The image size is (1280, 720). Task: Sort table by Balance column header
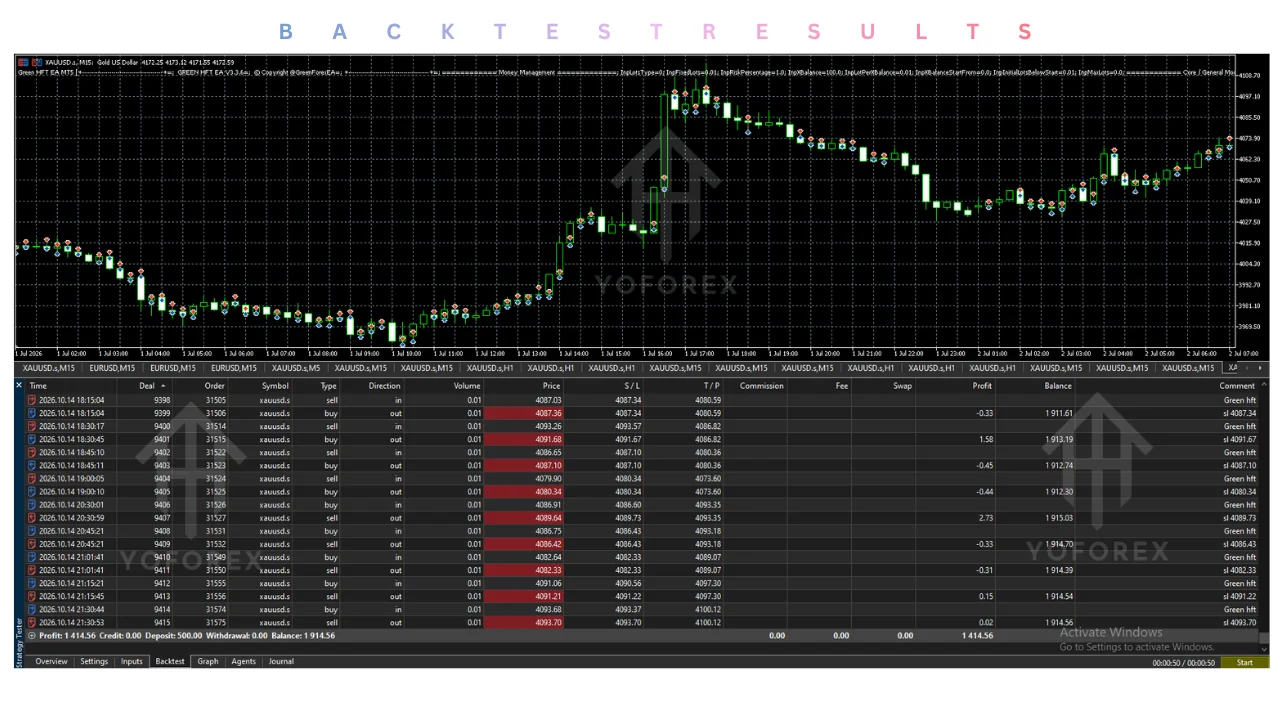(x=1058, y=385)
